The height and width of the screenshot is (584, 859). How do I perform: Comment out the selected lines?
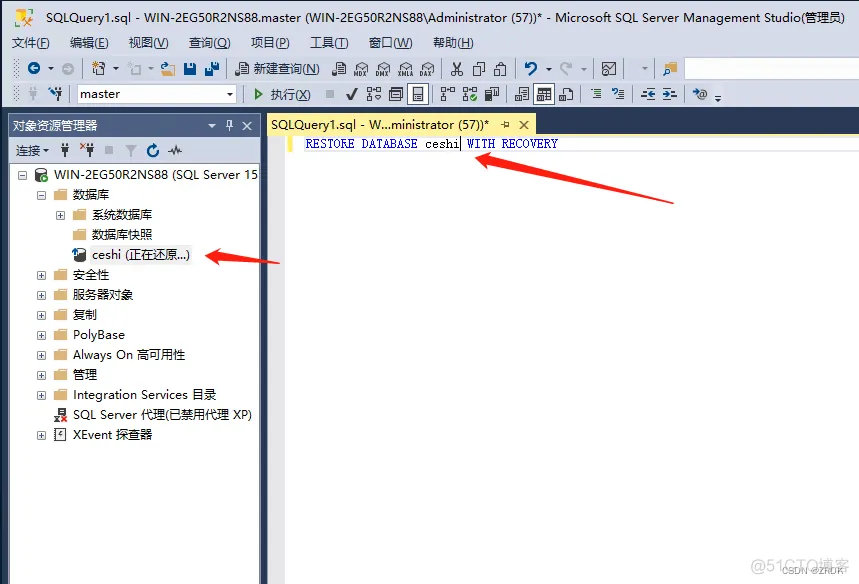tap(596, 94)
